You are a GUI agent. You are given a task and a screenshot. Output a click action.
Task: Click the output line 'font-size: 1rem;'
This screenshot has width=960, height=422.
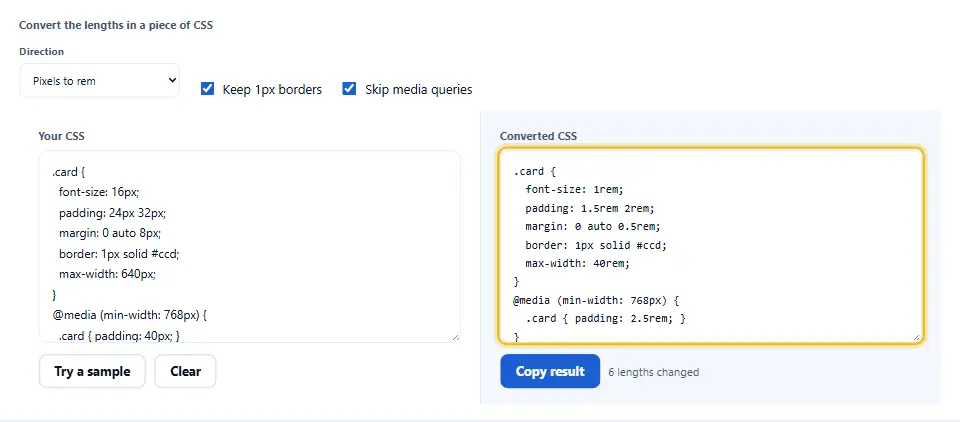pyautogui.click(x=574, y=189)
